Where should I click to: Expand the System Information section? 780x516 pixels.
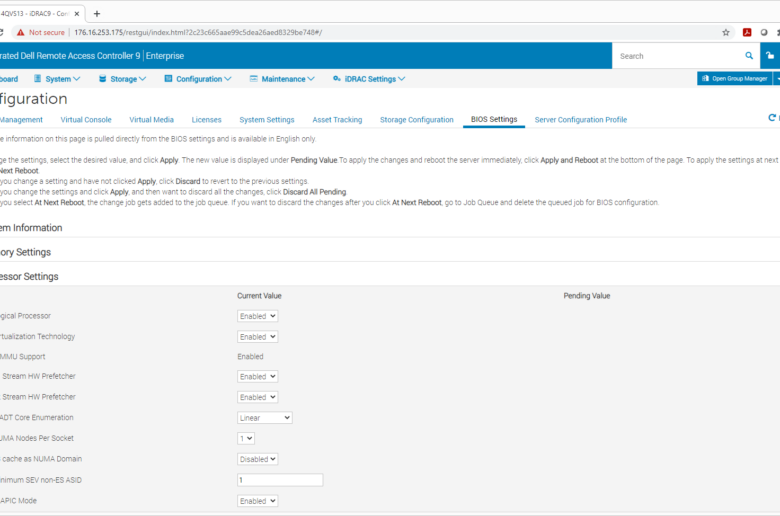[31, 227]
